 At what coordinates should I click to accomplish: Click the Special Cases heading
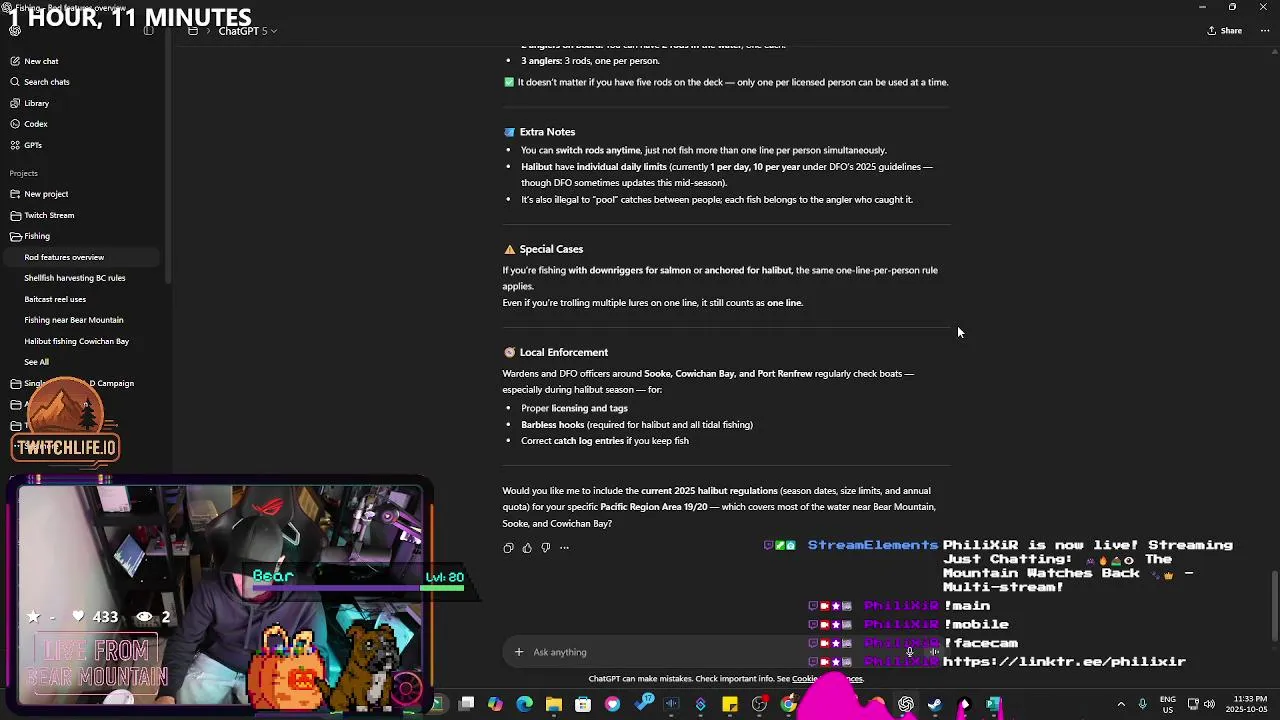551,249
